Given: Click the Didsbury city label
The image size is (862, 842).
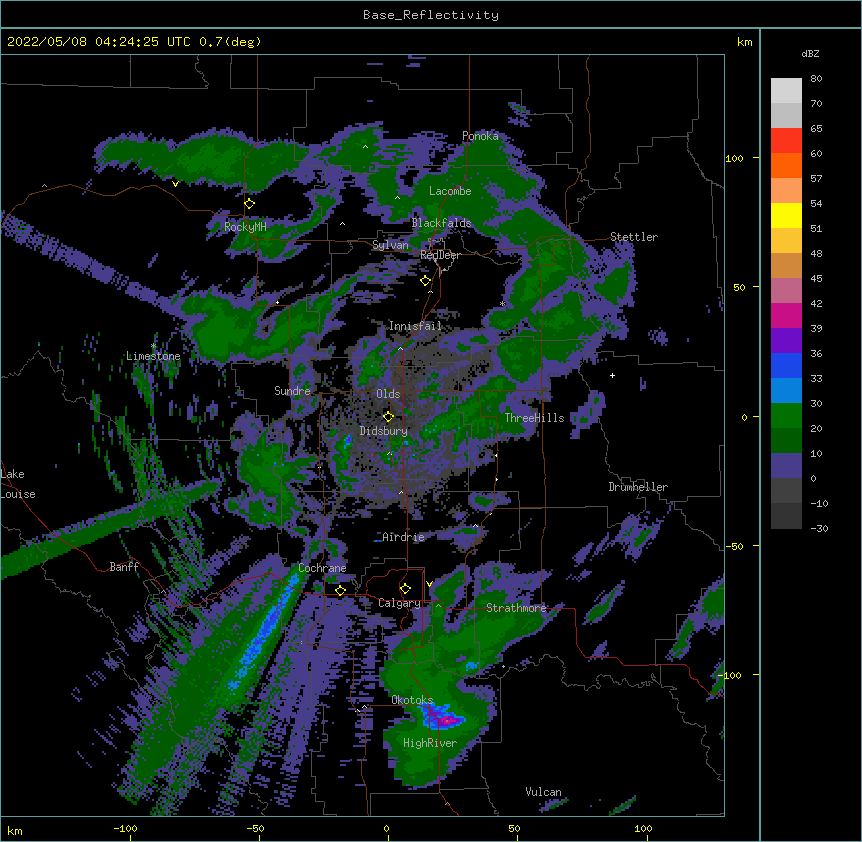Looking at the screenshot, I should tap(384, 431).
